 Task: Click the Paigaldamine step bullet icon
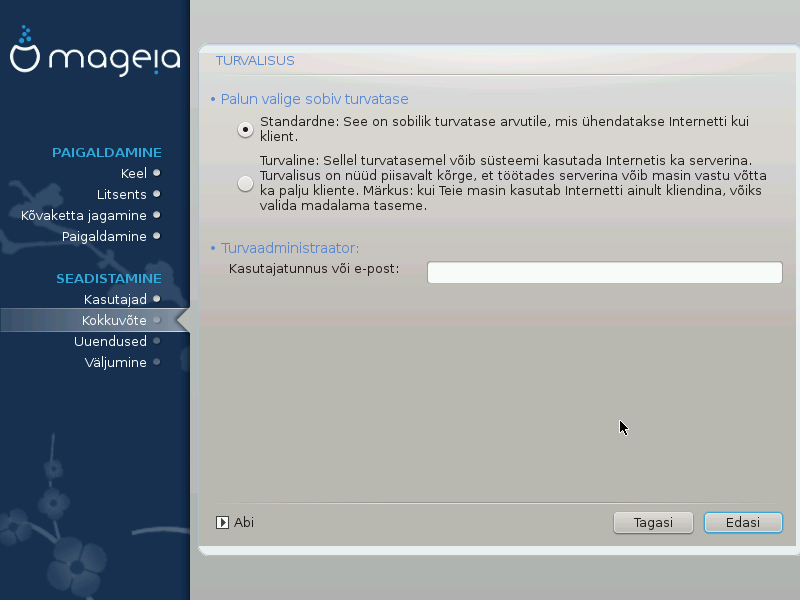157,236
